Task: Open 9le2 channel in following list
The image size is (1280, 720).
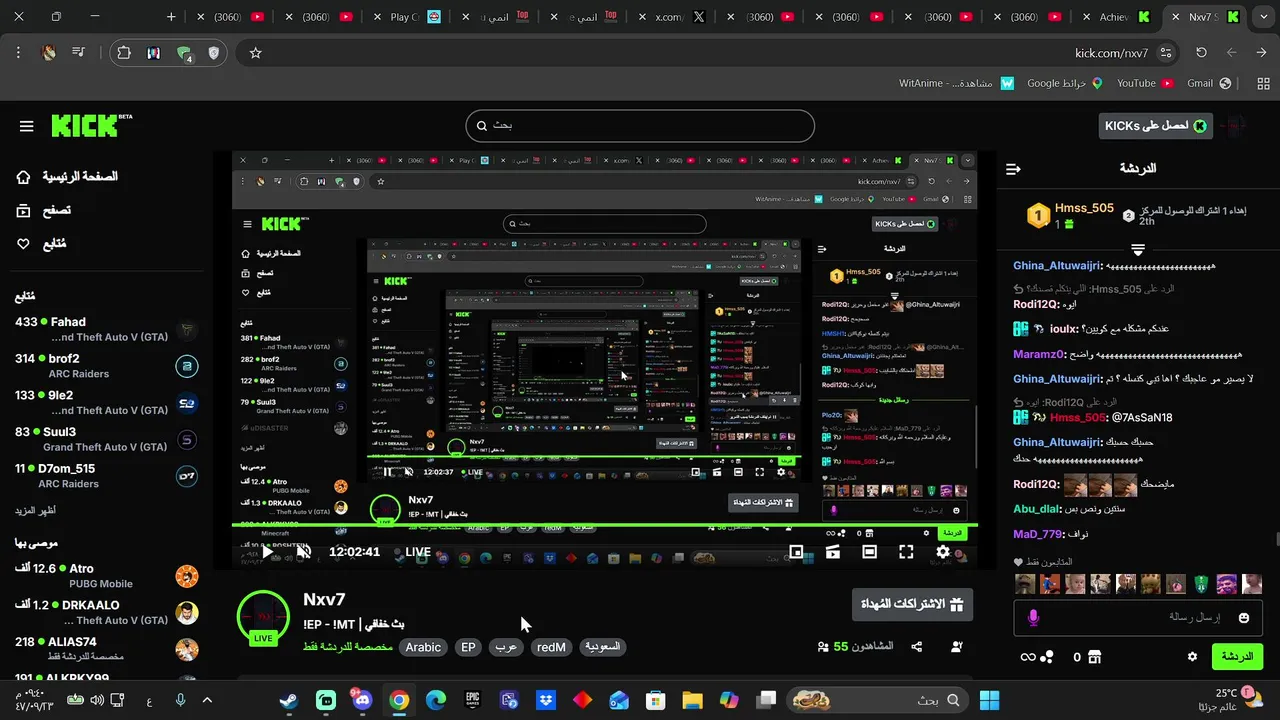Action: pyautogui.click(x=105, y=403)
